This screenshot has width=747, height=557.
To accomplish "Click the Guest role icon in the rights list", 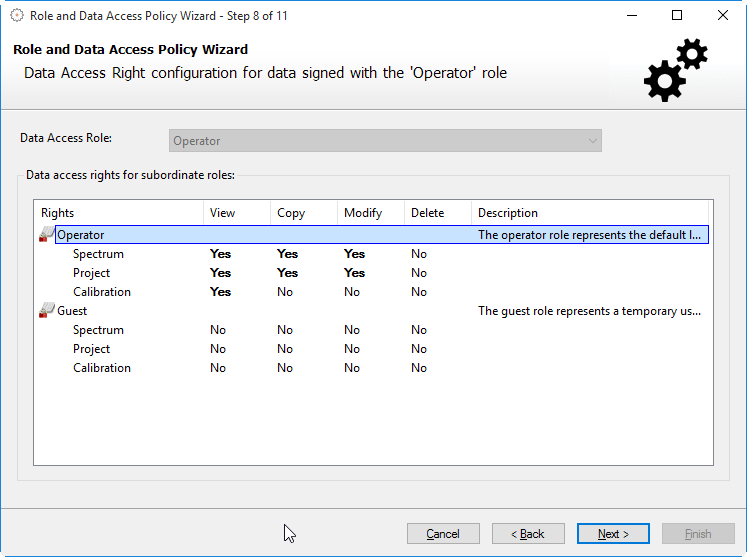I will [47, 311].
